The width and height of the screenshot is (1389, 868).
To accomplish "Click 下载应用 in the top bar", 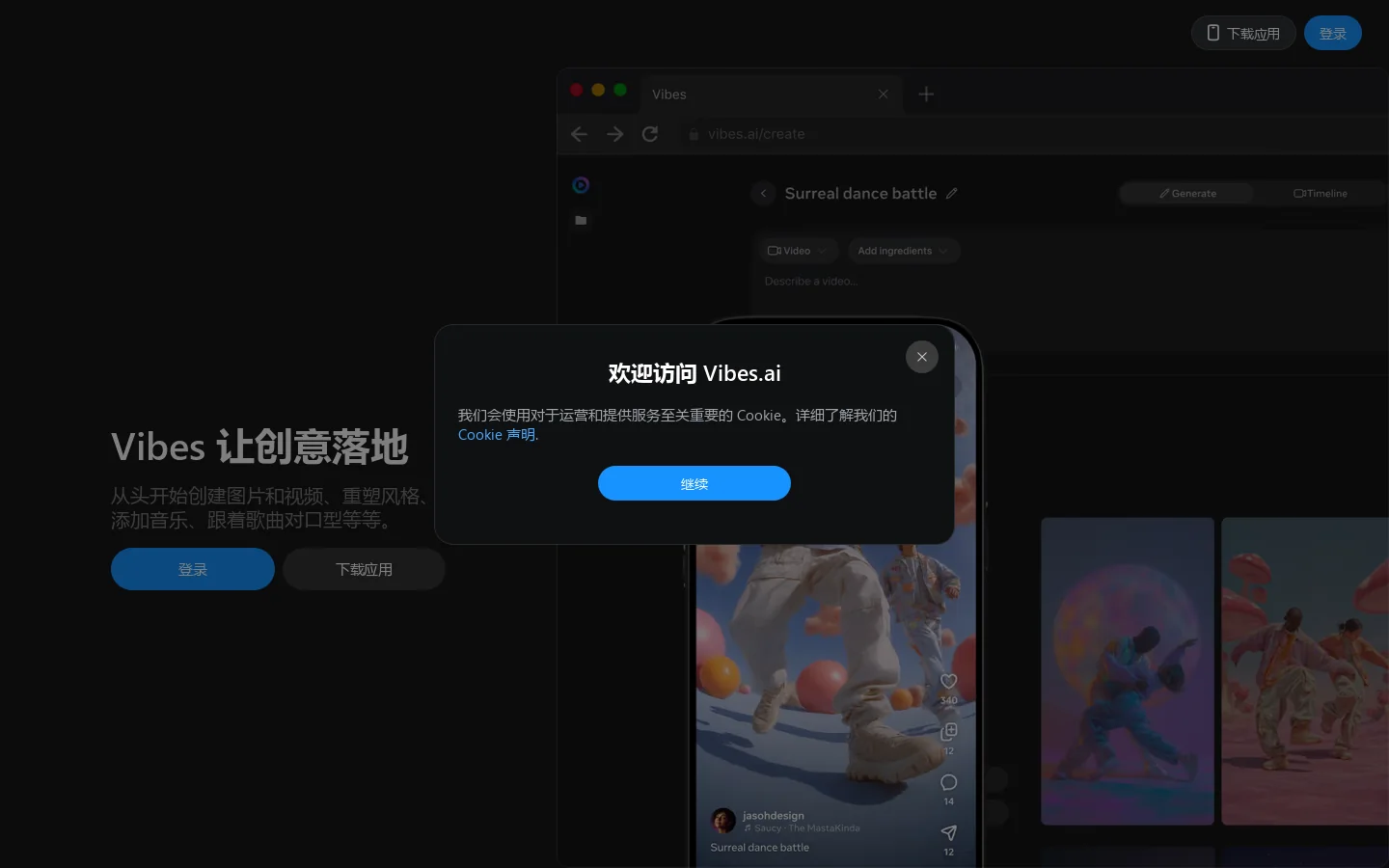I will click(1243, 33).
